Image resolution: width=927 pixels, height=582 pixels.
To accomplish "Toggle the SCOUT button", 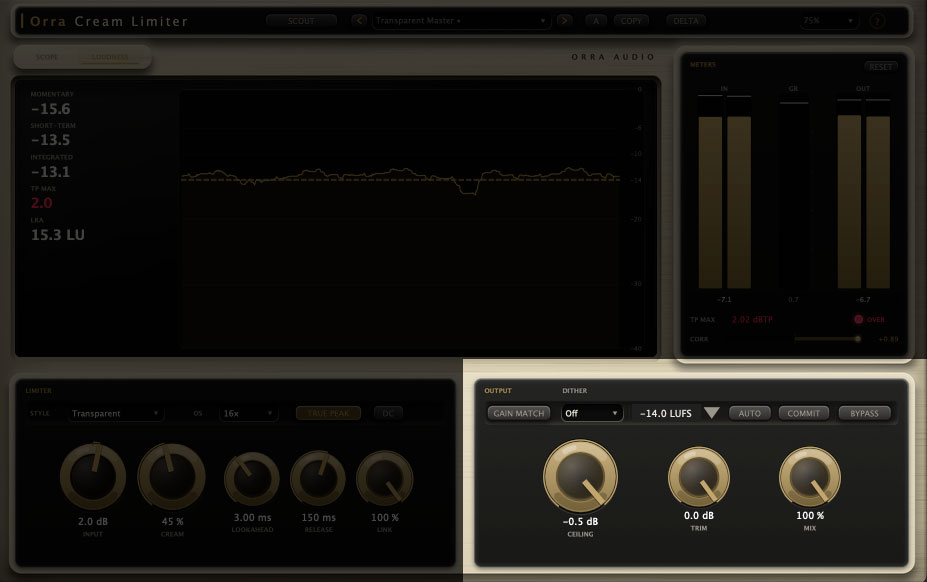I will (301, 21).
